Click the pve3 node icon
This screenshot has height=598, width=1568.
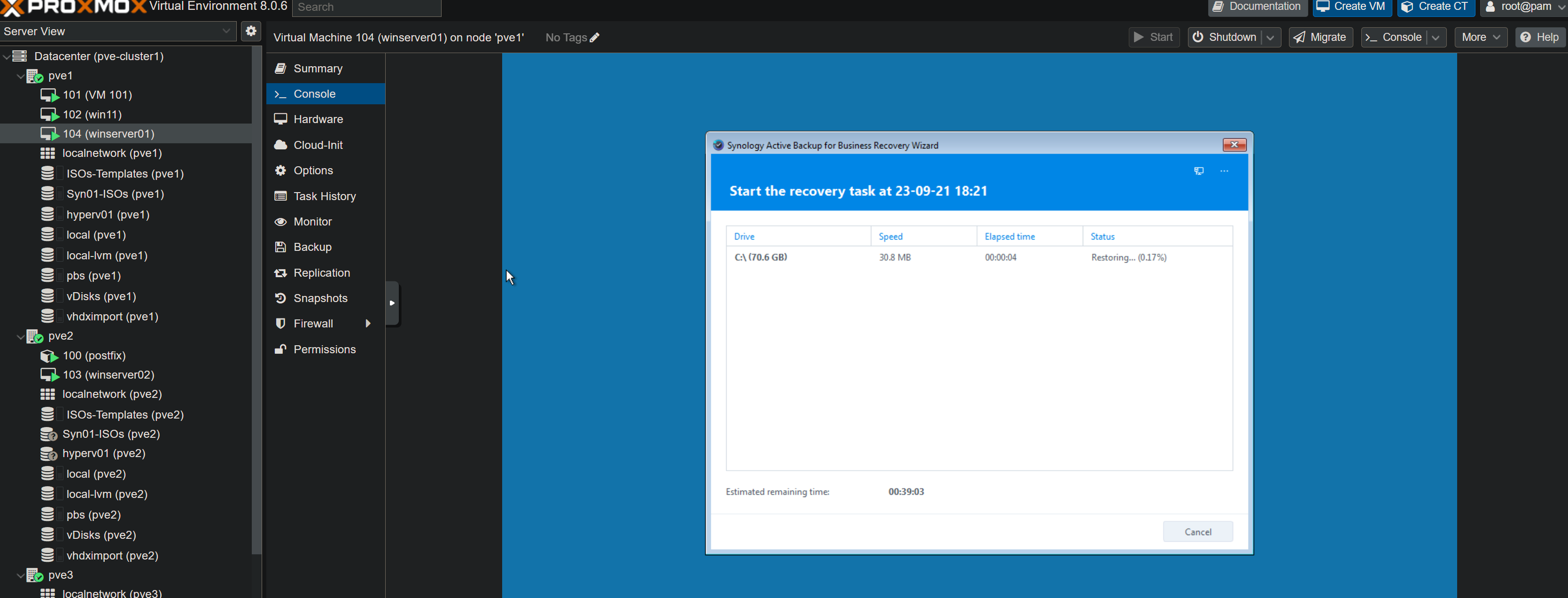[35, 575]
